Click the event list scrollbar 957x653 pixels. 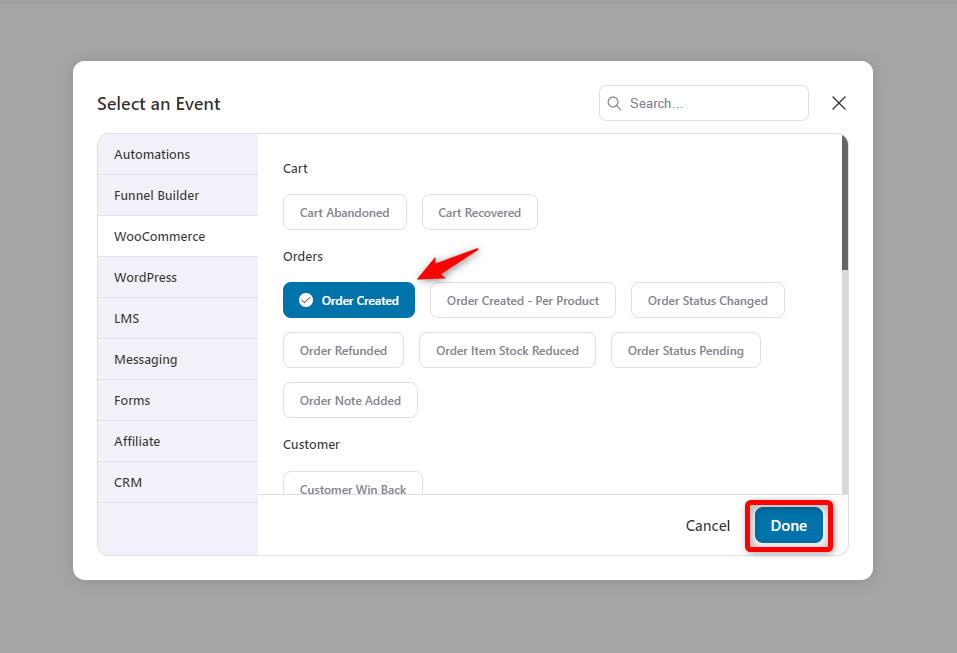[x=845, y=203]
